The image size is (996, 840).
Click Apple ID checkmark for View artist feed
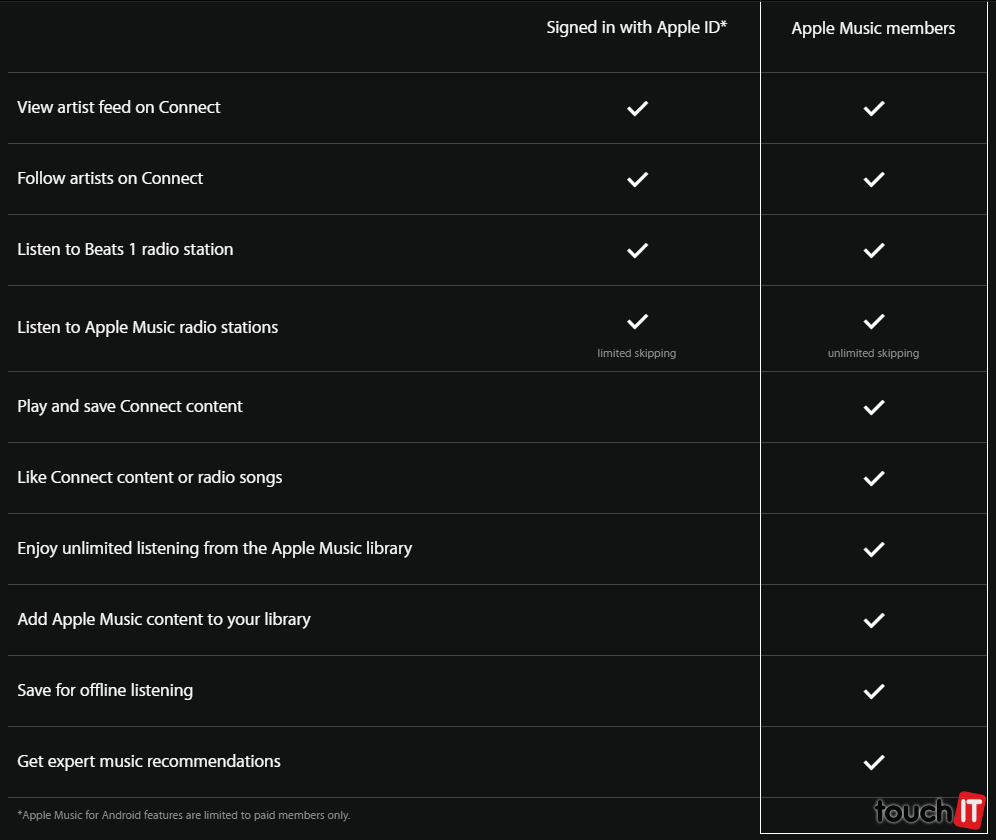[x=637, y=108]
